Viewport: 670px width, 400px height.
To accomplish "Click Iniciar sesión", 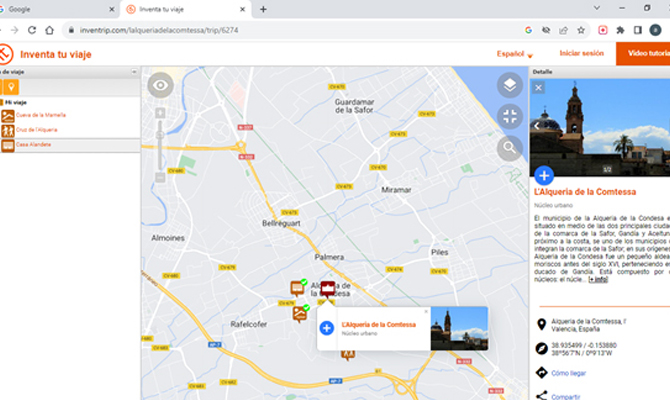I will pyautogui.click(x=582, y=53).
